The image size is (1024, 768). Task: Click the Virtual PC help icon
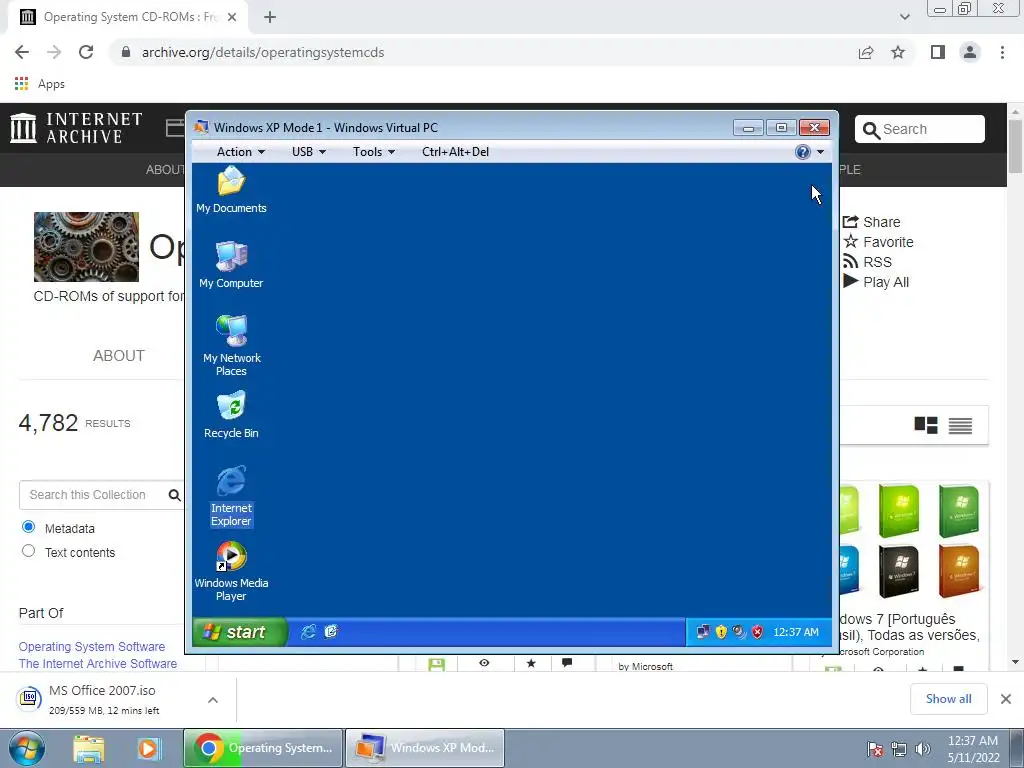(803, 152)
